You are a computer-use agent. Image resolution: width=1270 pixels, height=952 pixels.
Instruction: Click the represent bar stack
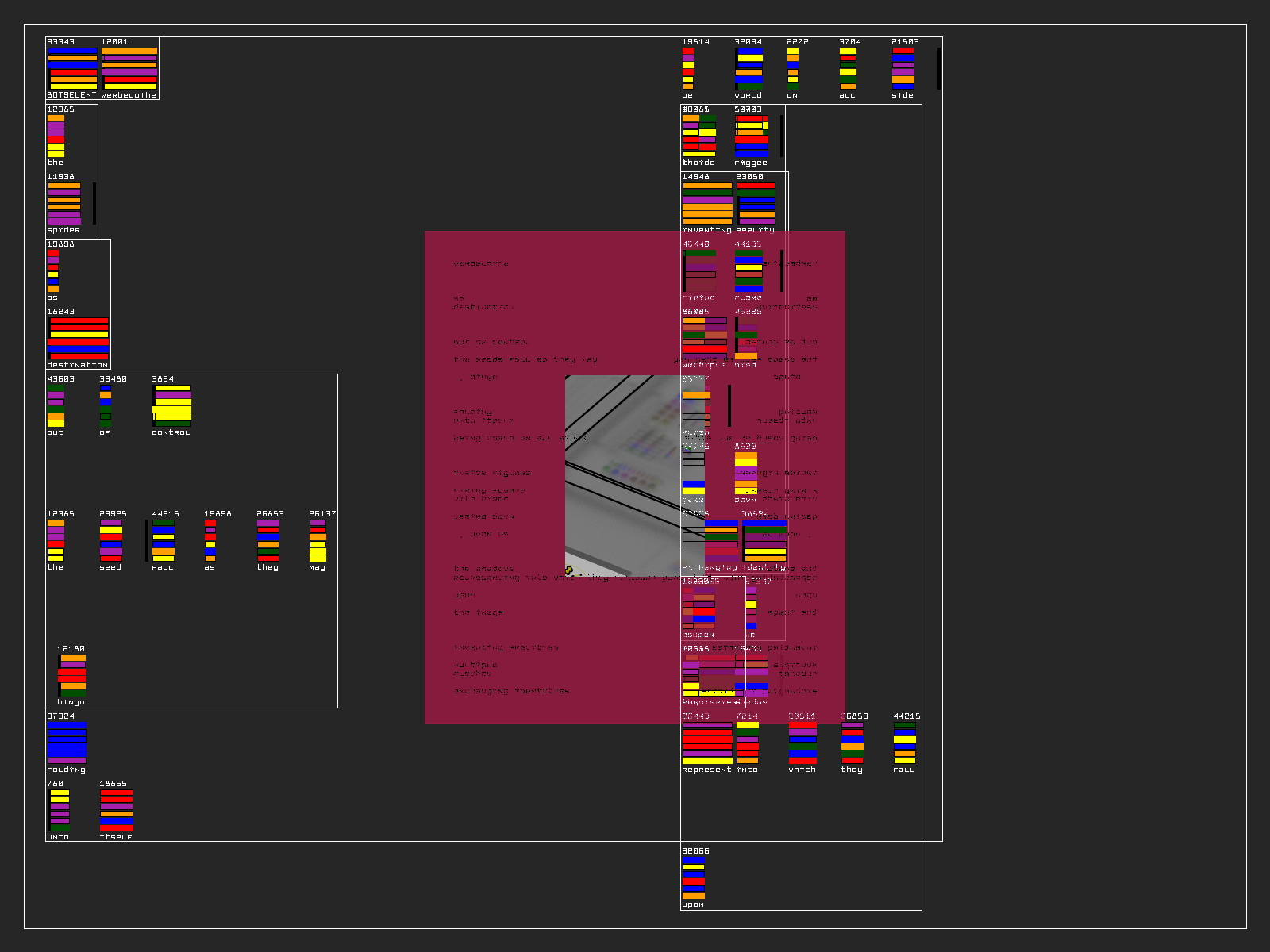coord(707,743)
